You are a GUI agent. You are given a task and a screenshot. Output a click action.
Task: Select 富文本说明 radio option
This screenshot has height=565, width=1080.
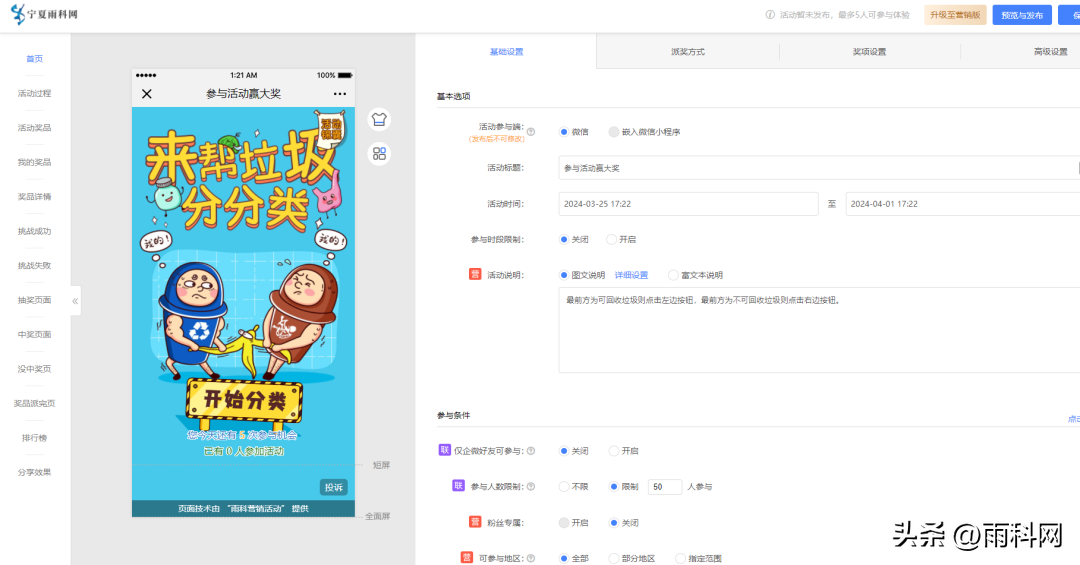pyautogui.click(x=673, y=275)
